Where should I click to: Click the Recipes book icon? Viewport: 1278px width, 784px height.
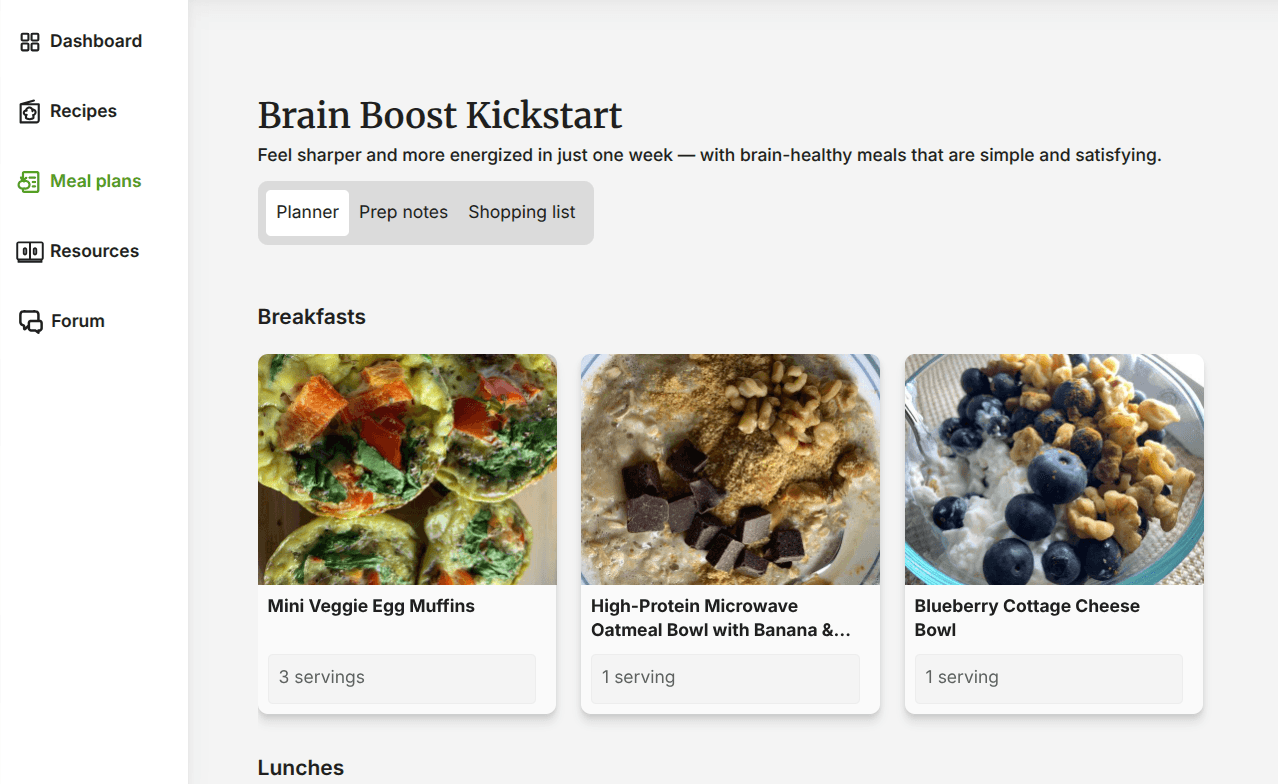28,110
